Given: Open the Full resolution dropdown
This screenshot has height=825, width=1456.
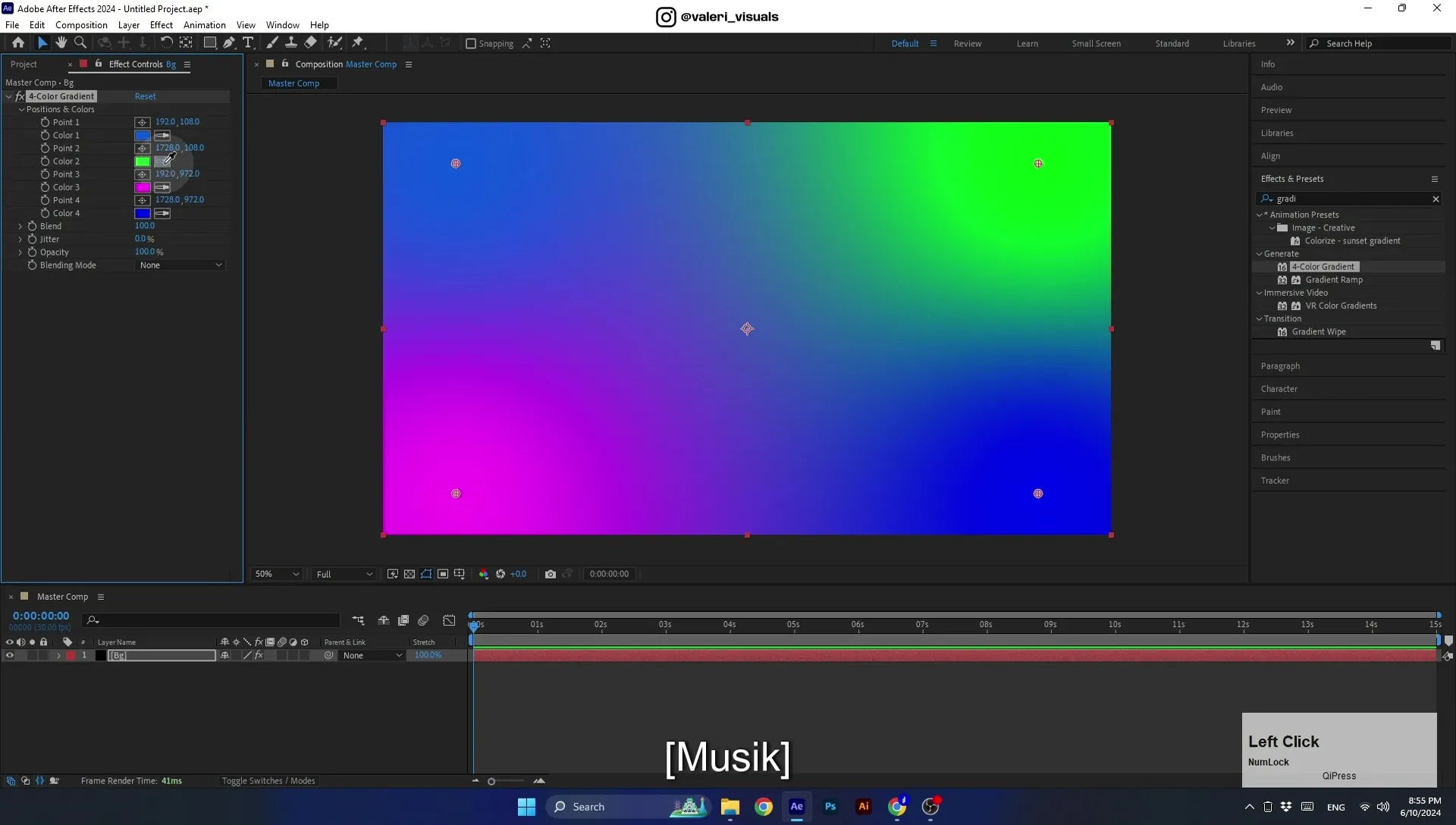Looking at the screenshot, I should coord(344,574).
